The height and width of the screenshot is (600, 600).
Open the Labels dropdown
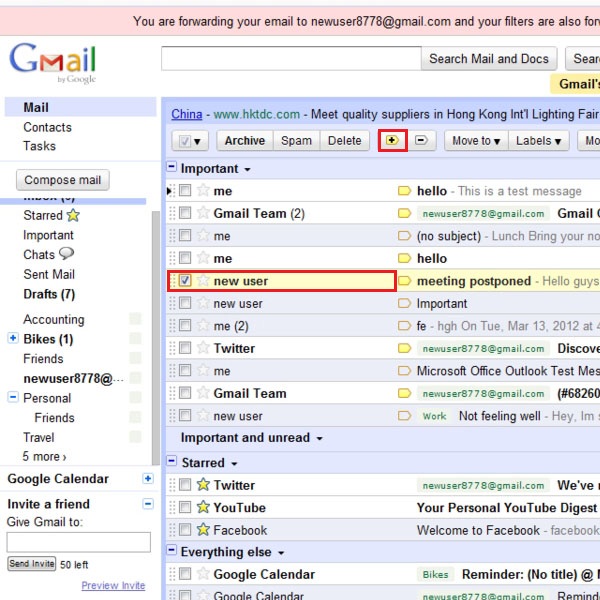538,141
